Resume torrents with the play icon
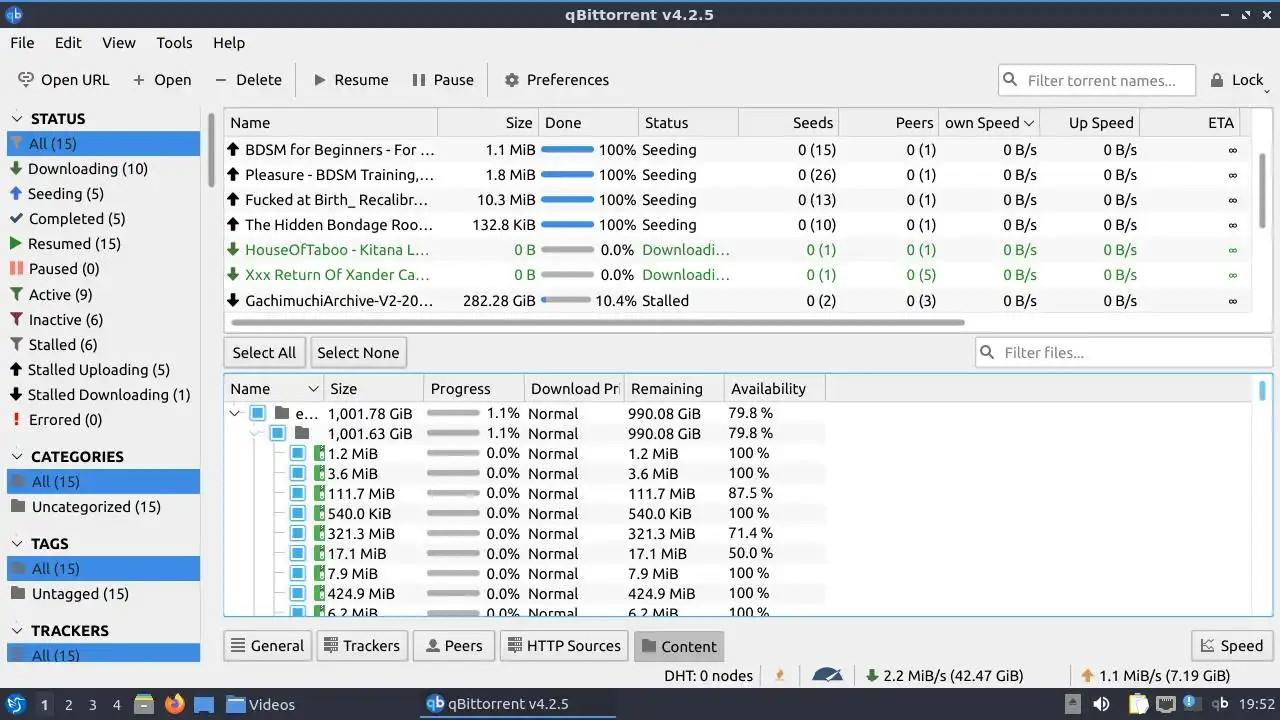The width and height of the screenshot is (1280, 720). click(320, 80)
